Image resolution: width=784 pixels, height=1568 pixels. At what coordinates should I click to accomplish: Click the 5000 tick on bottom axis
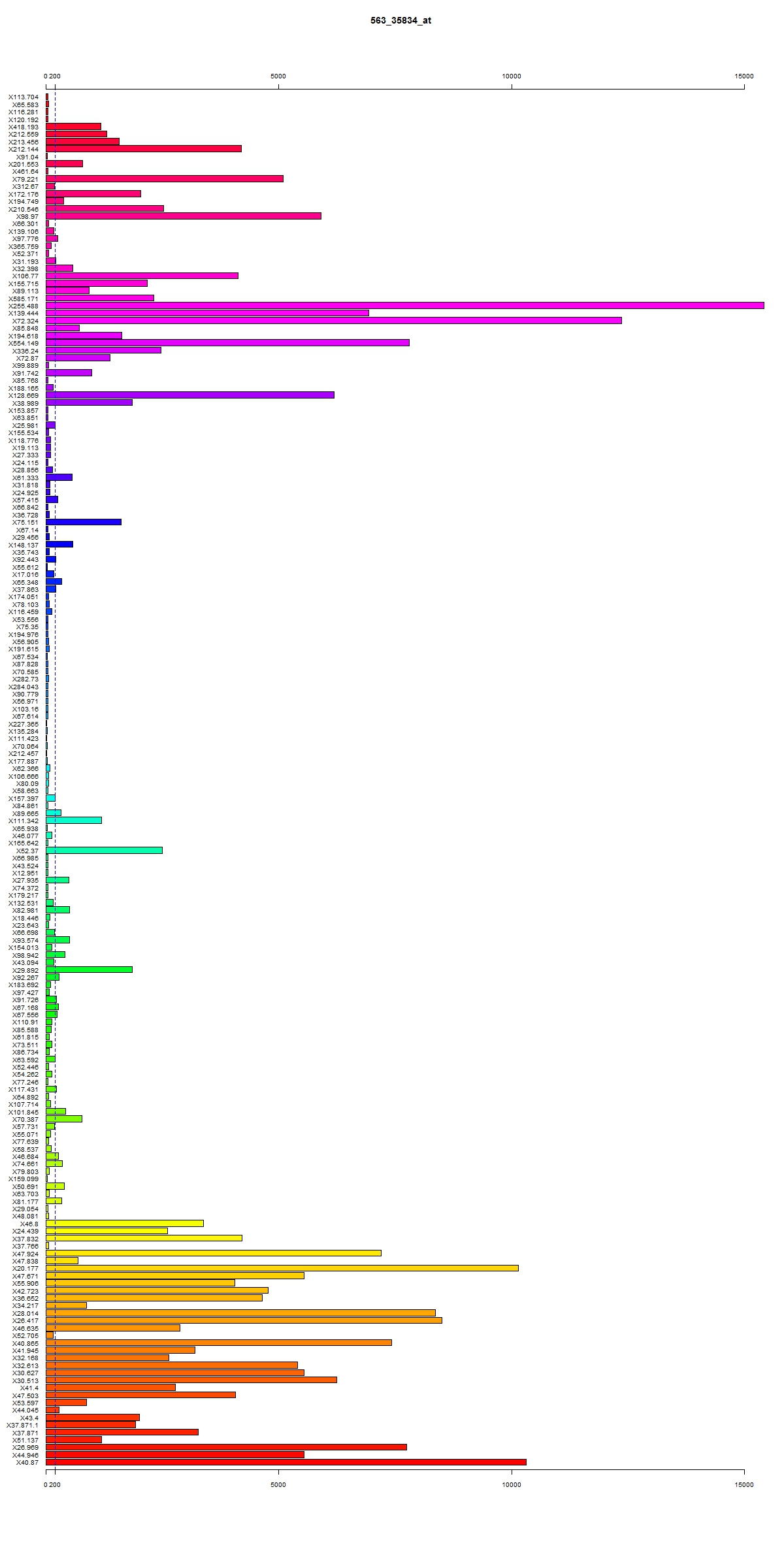pyautogui.click(x=278, y=1485)
